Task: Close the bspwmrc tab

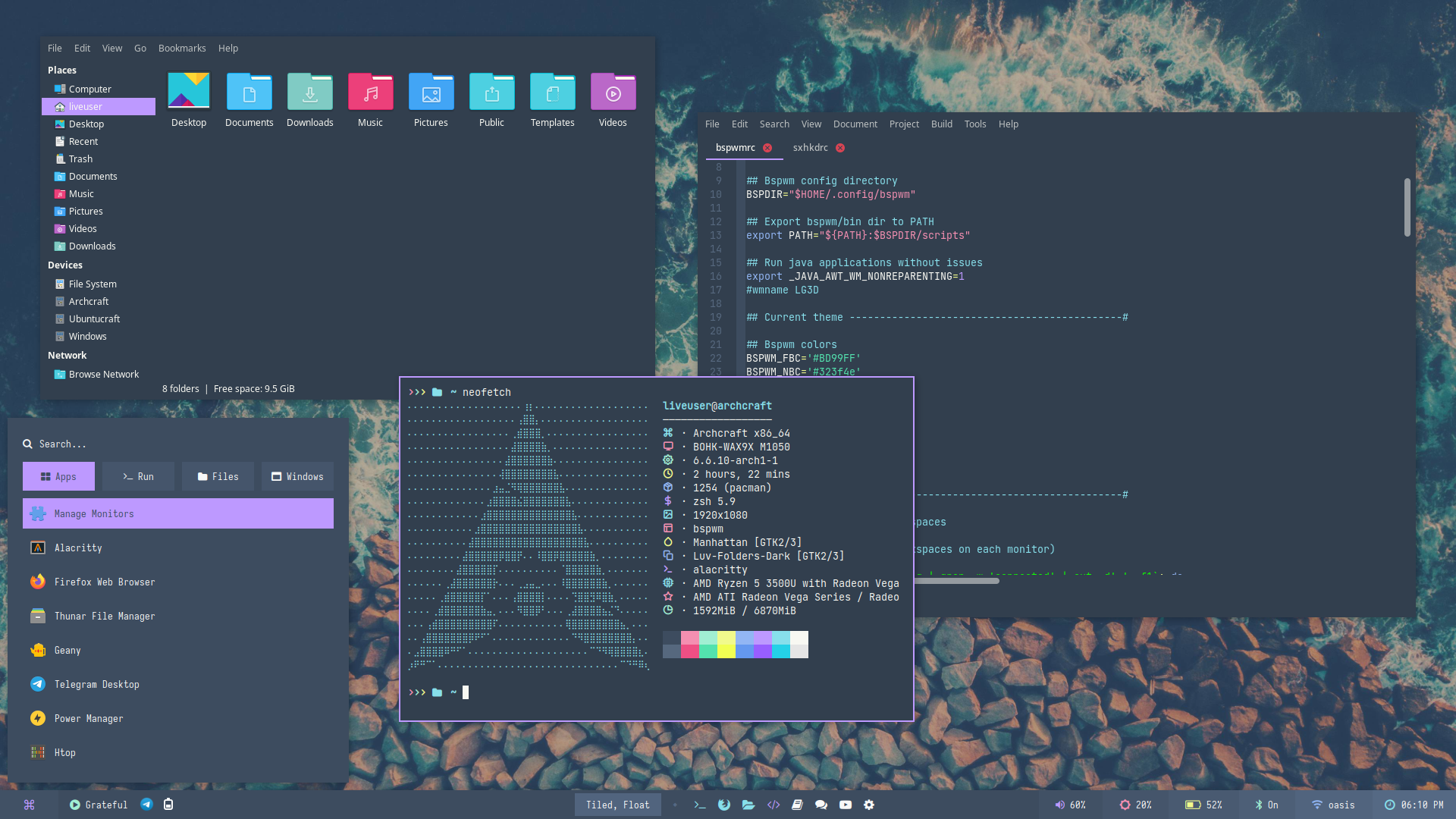Action: point(767,148)
